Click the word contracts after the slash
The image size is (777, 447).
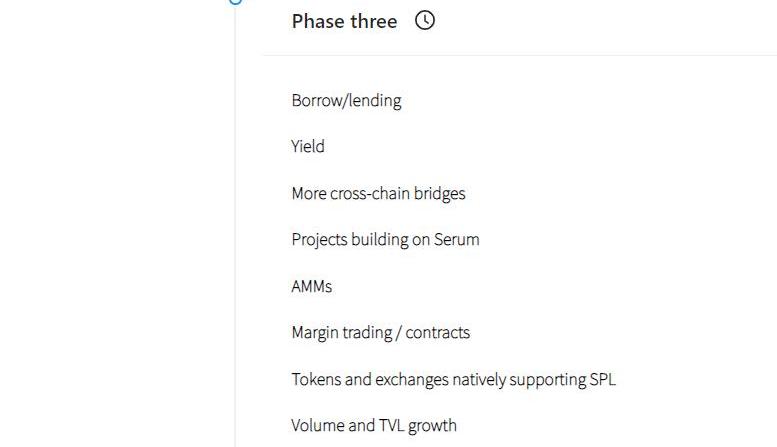click(x=438, y=333)
